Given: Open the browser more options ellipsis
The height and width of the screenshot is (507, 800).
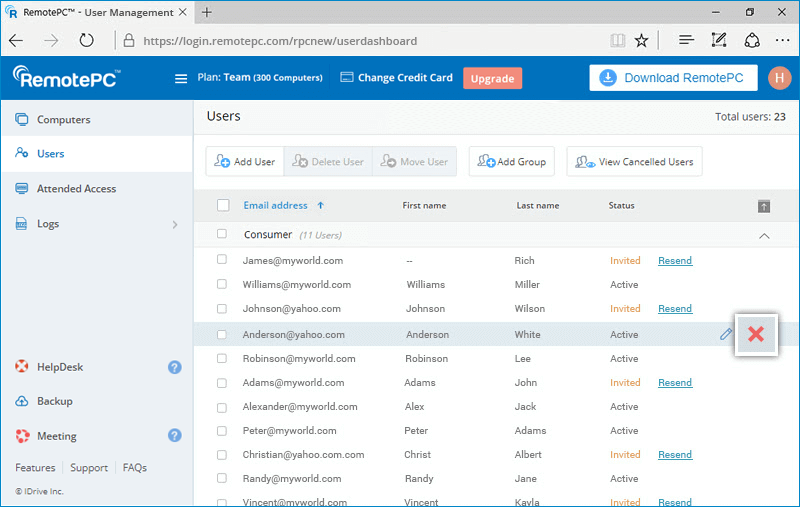Looking at the screenshot, I should pos(782,40).
